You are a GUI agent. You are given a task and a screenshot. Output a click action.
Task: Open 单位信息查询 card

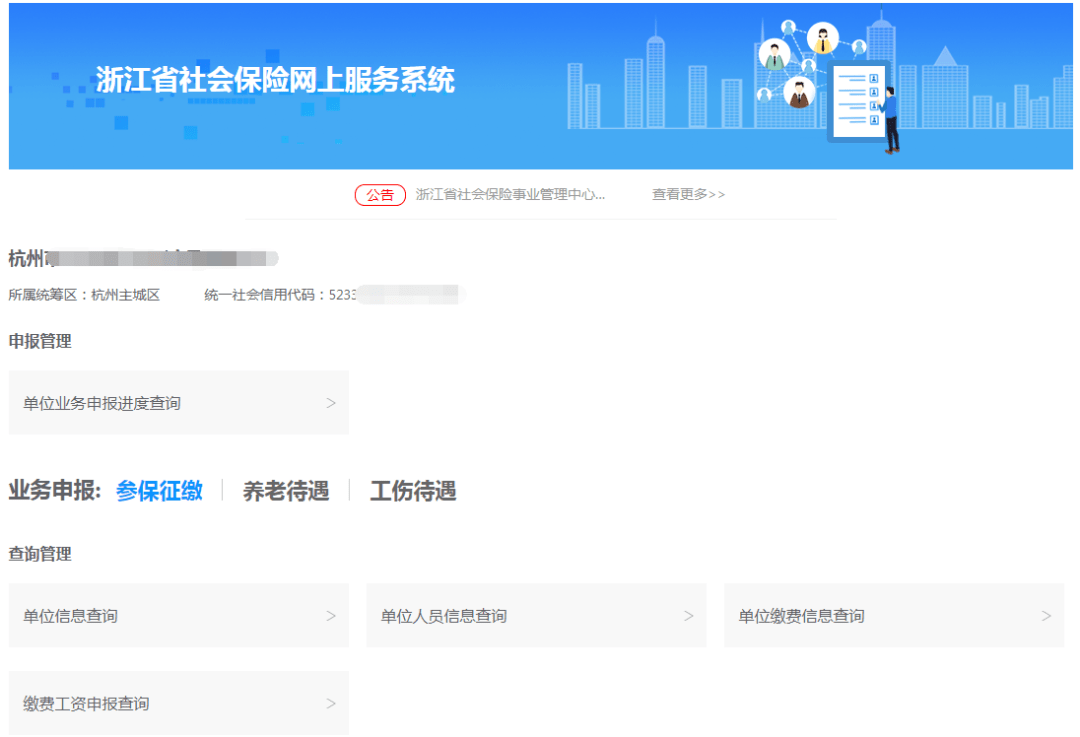(x=178, y=616)
